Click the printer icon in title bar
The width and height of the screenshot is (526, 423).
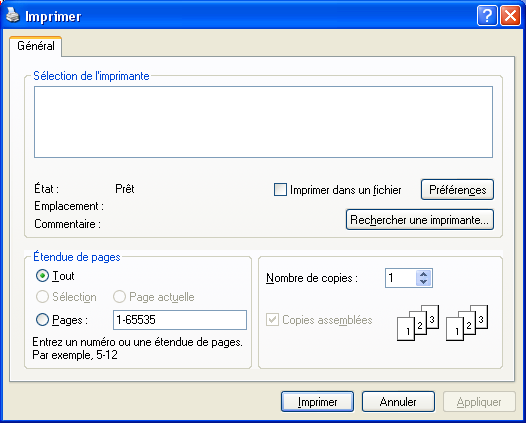[13, 15]
